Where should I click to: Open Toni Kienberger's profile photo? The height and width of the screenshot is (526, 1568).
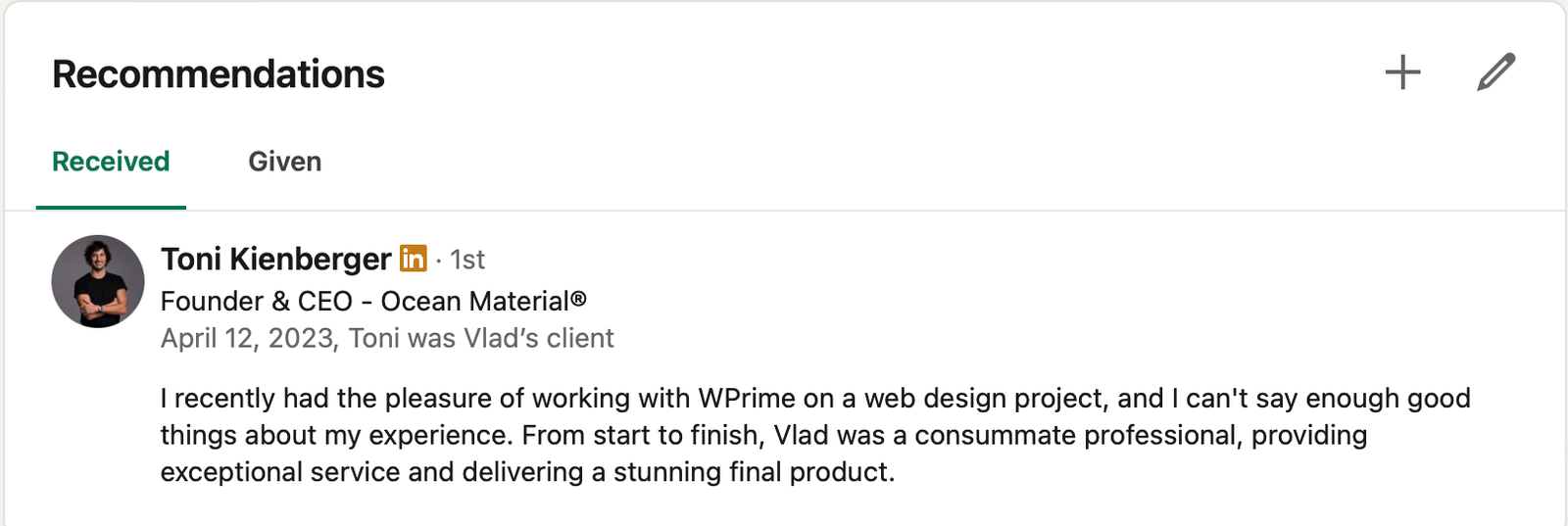[x=98, y=281]
